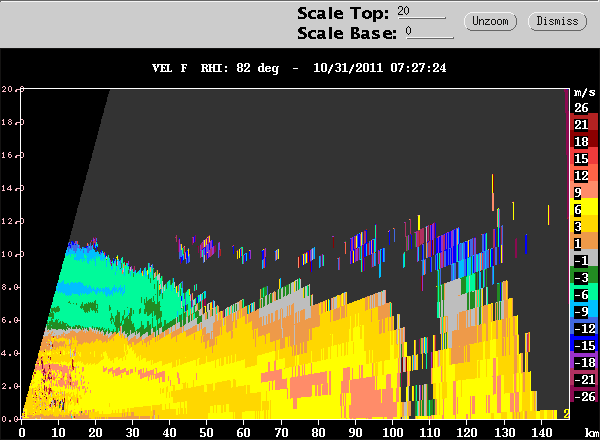
Task: Select the yellow 6 m/s legend swatch
Action: (x=580, y=209)
